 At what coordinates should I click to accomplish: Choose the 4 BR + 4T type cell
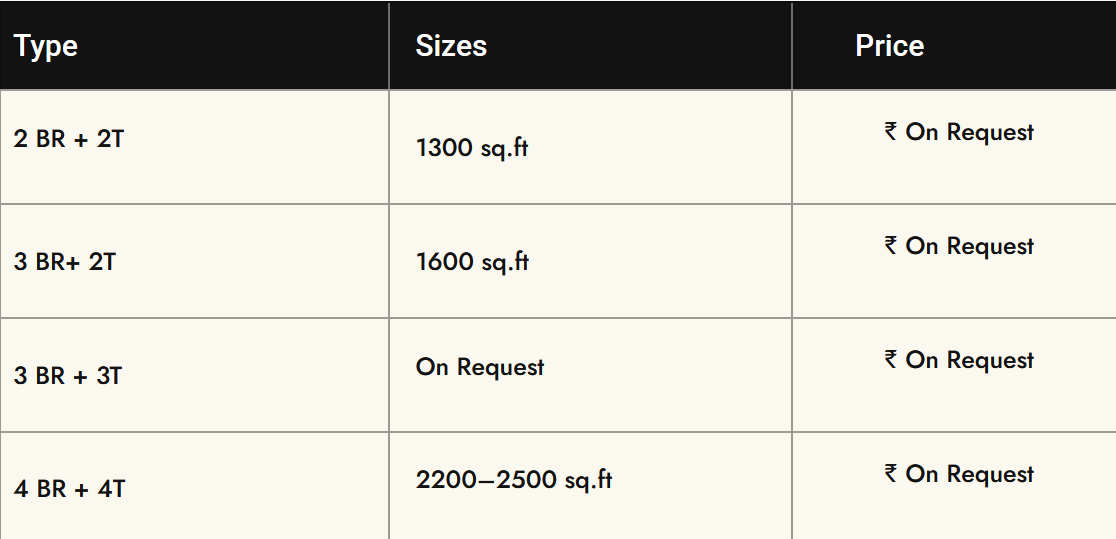(x=70, y=490)
